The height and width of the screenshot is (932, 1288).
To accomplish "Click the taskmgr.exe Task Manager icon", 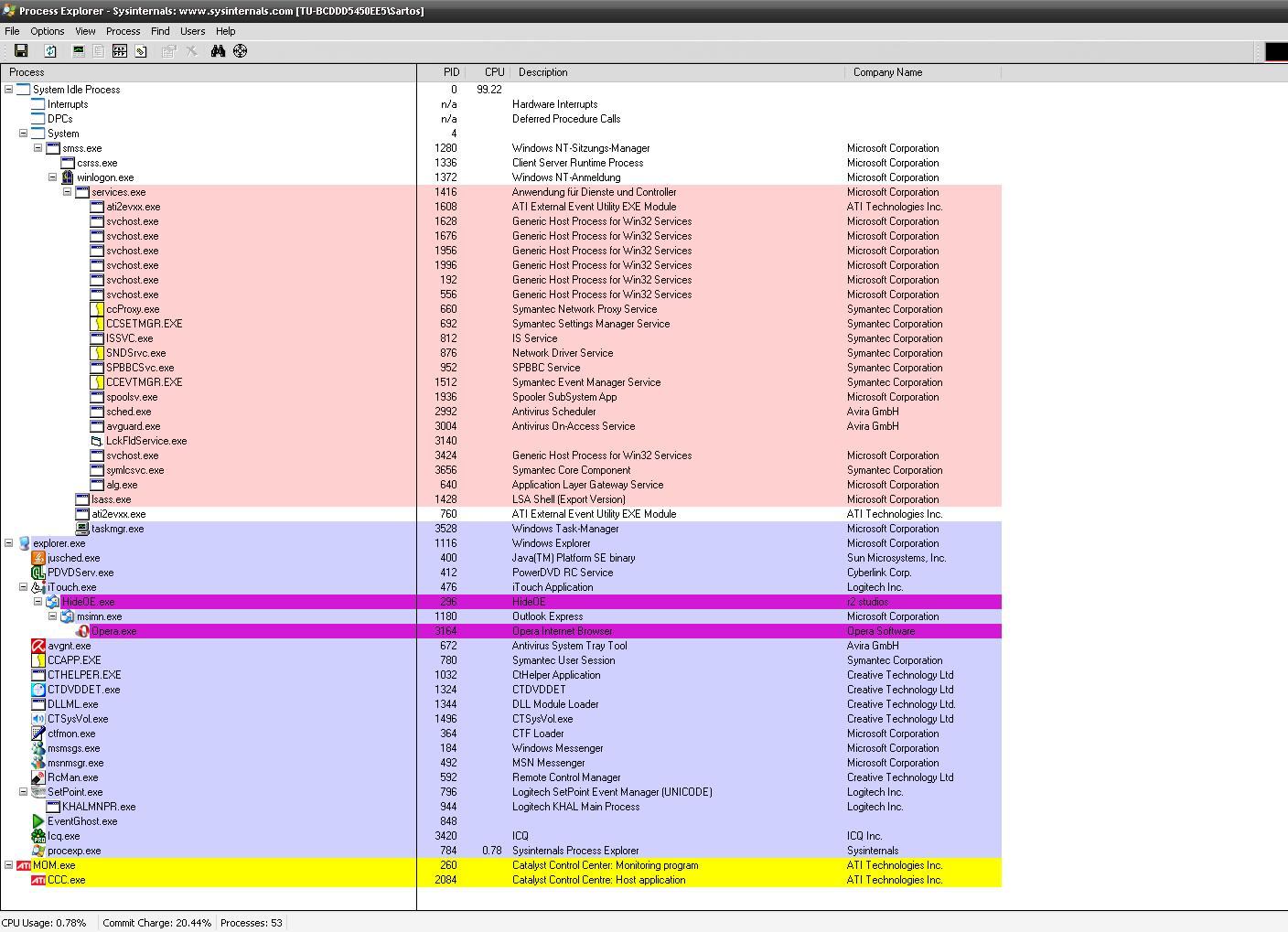I will tap(82, 529).
